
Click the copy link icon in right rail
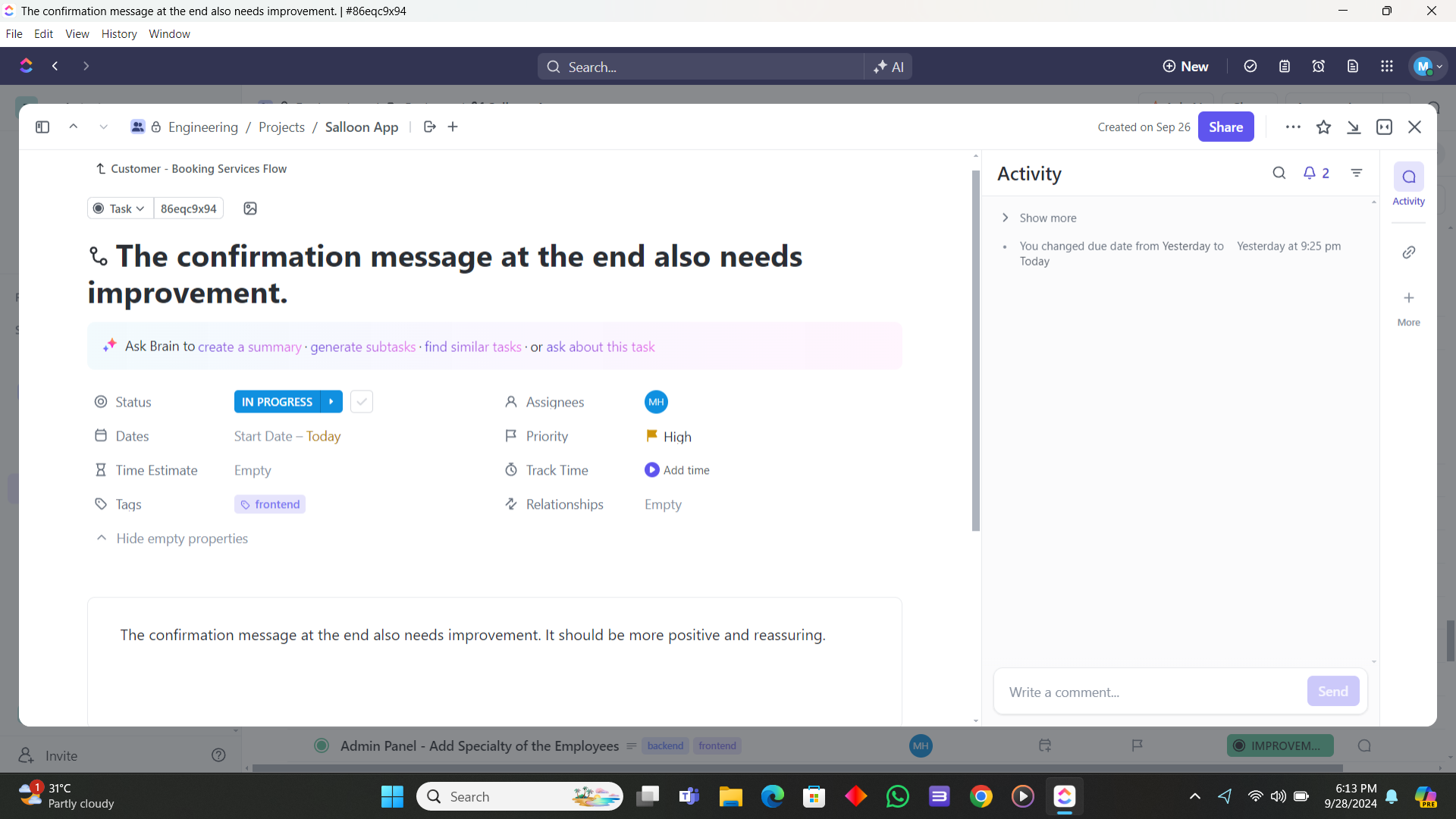[1408, 253]
